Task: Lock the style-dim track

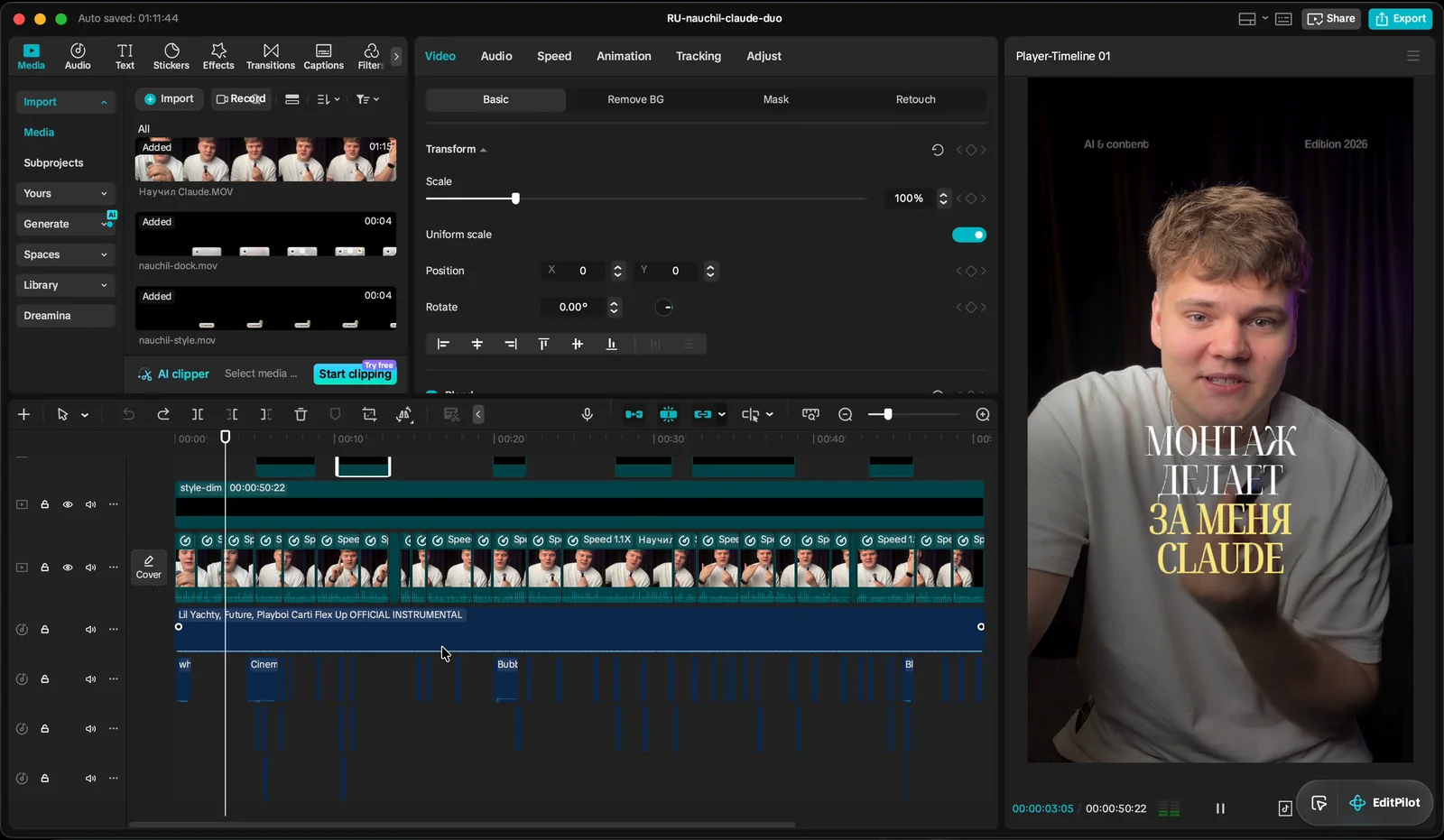Action: [44, 504]
